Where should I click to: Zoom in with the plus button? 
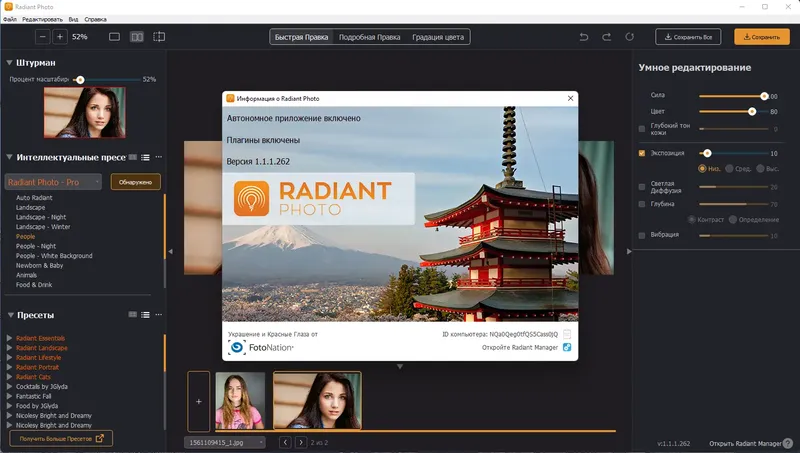(60, 37)
